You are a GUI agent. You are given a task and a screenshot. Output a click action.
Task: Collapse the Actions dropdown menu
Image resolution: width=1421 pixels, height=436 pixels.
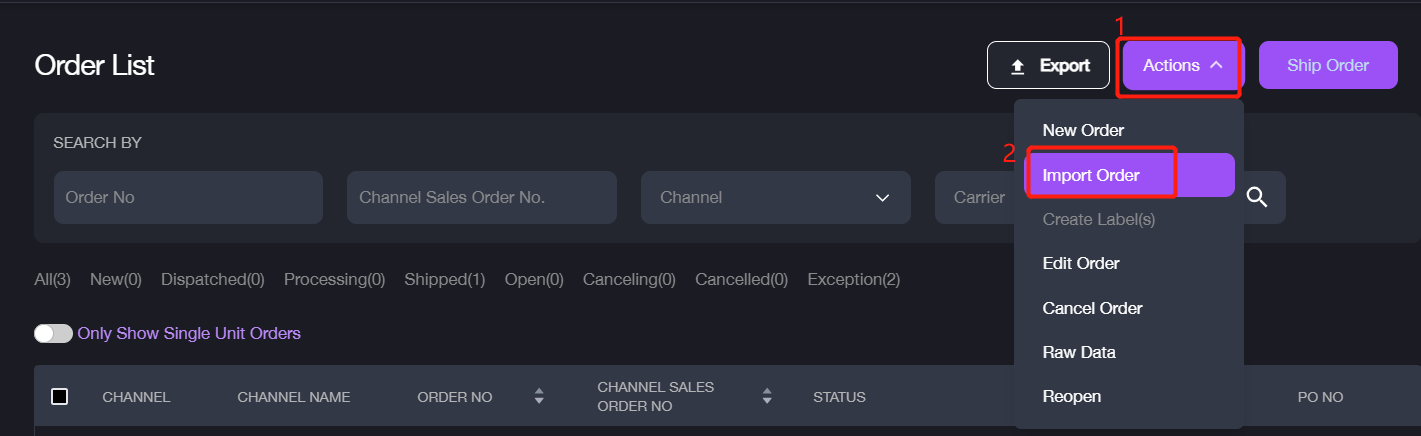(1181, 65)
